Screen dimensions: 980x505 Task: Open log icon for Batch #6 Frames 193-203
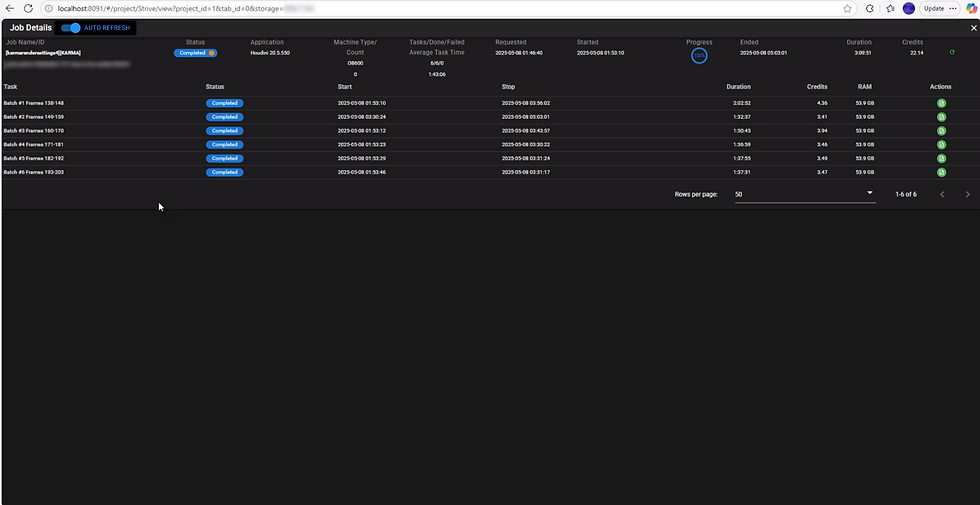coord(941,172)
